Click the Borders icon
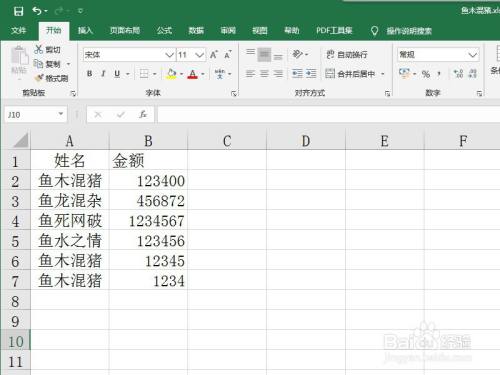Image resolution: width=500 pixels, height=375 pixels. tap(144, 74)
